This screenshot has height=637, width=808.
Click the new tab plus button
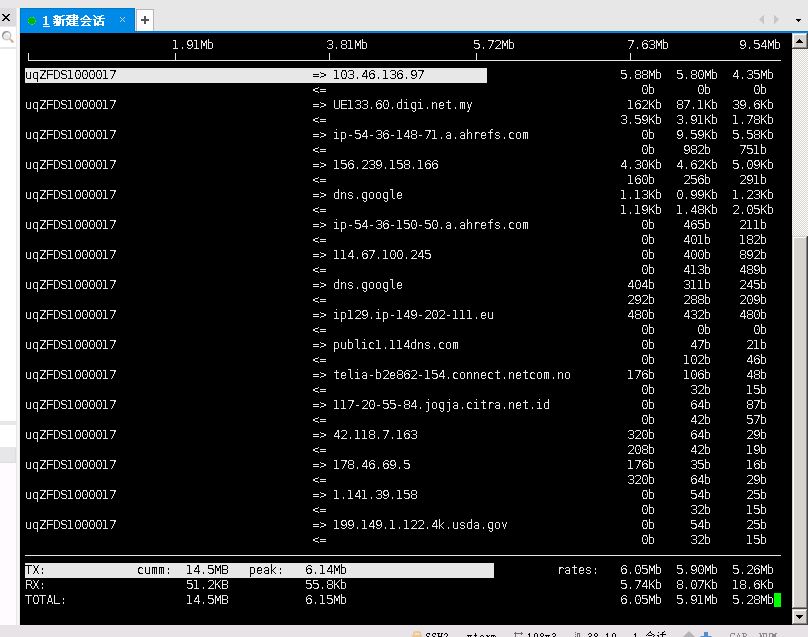pos(145,20)
